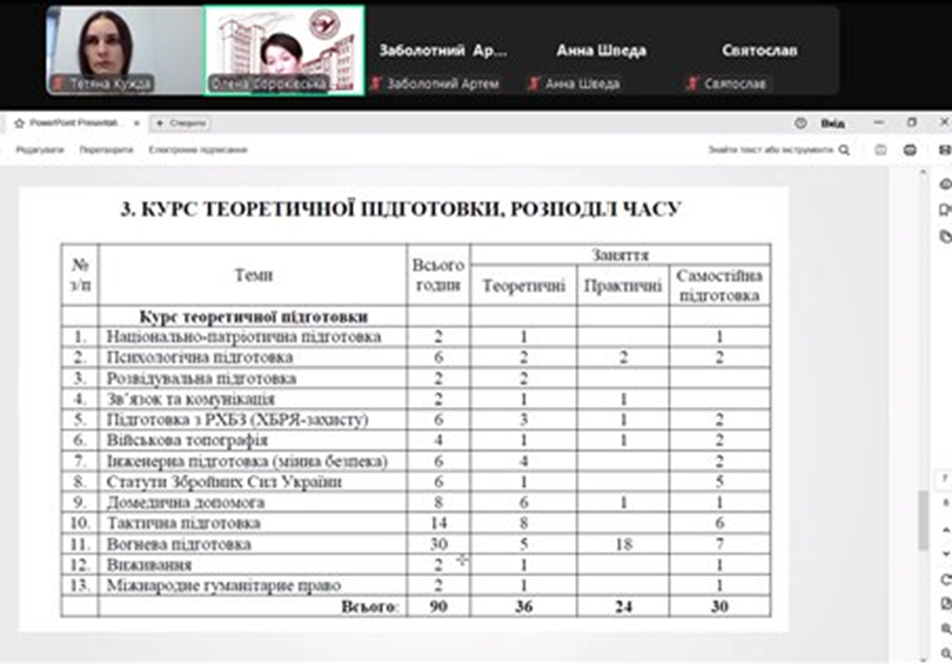Click Статути Збройних Сил України row
Image resolution: width=952 pixels, height=664 pixels.
tap(224, 481)
